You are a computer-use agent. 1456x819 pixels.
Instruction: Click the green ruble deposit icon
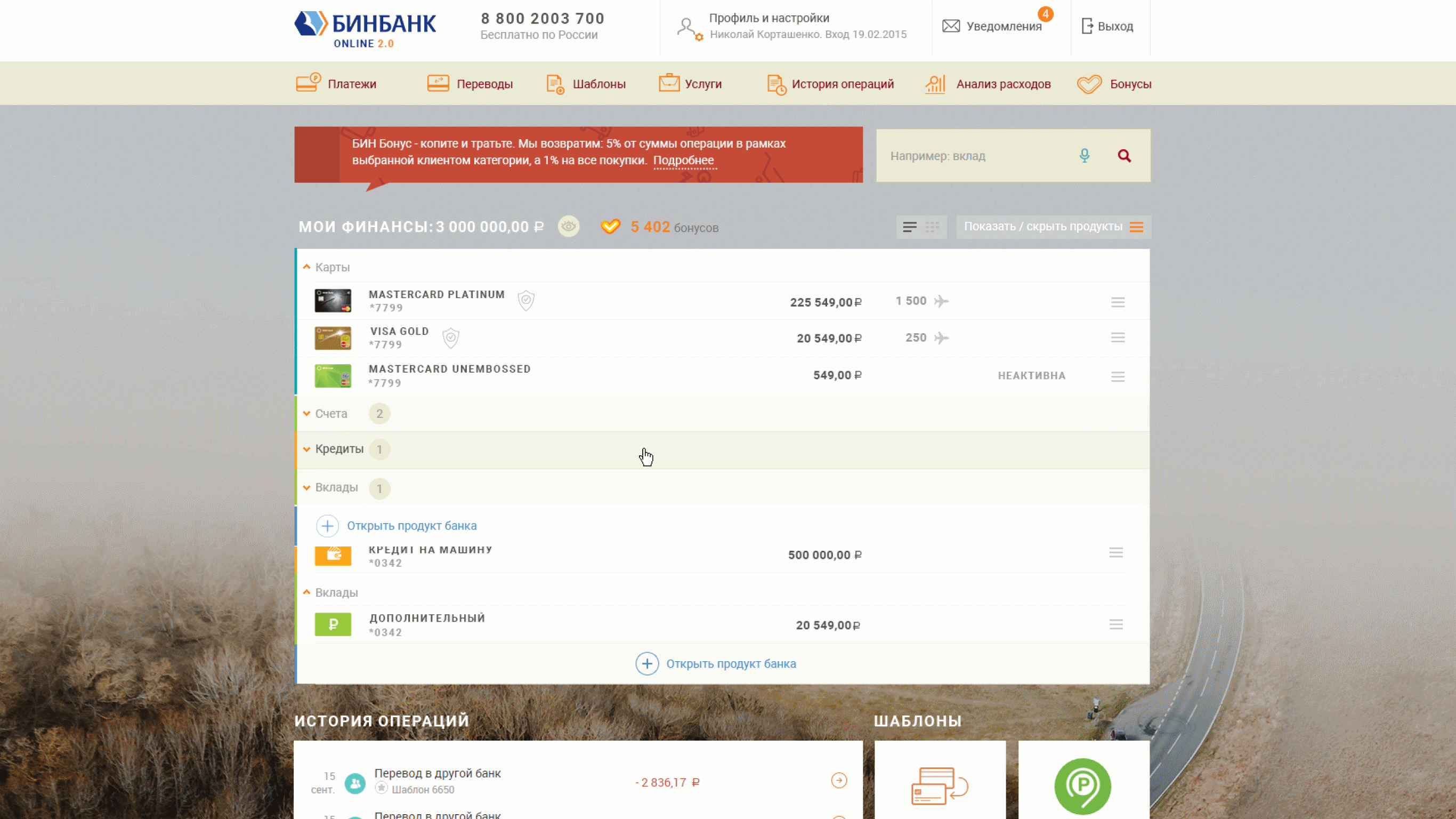coord(333,624)
